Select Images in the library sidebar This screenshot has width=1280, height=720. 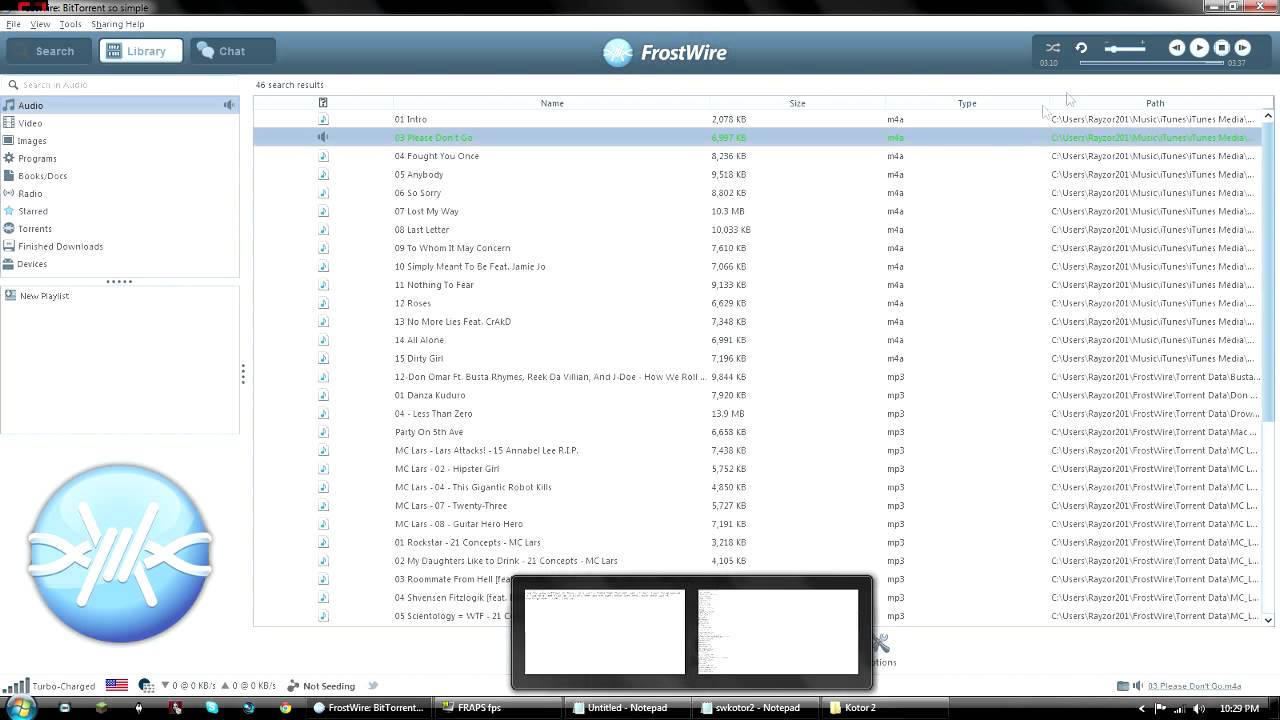(x=119, y=141)
